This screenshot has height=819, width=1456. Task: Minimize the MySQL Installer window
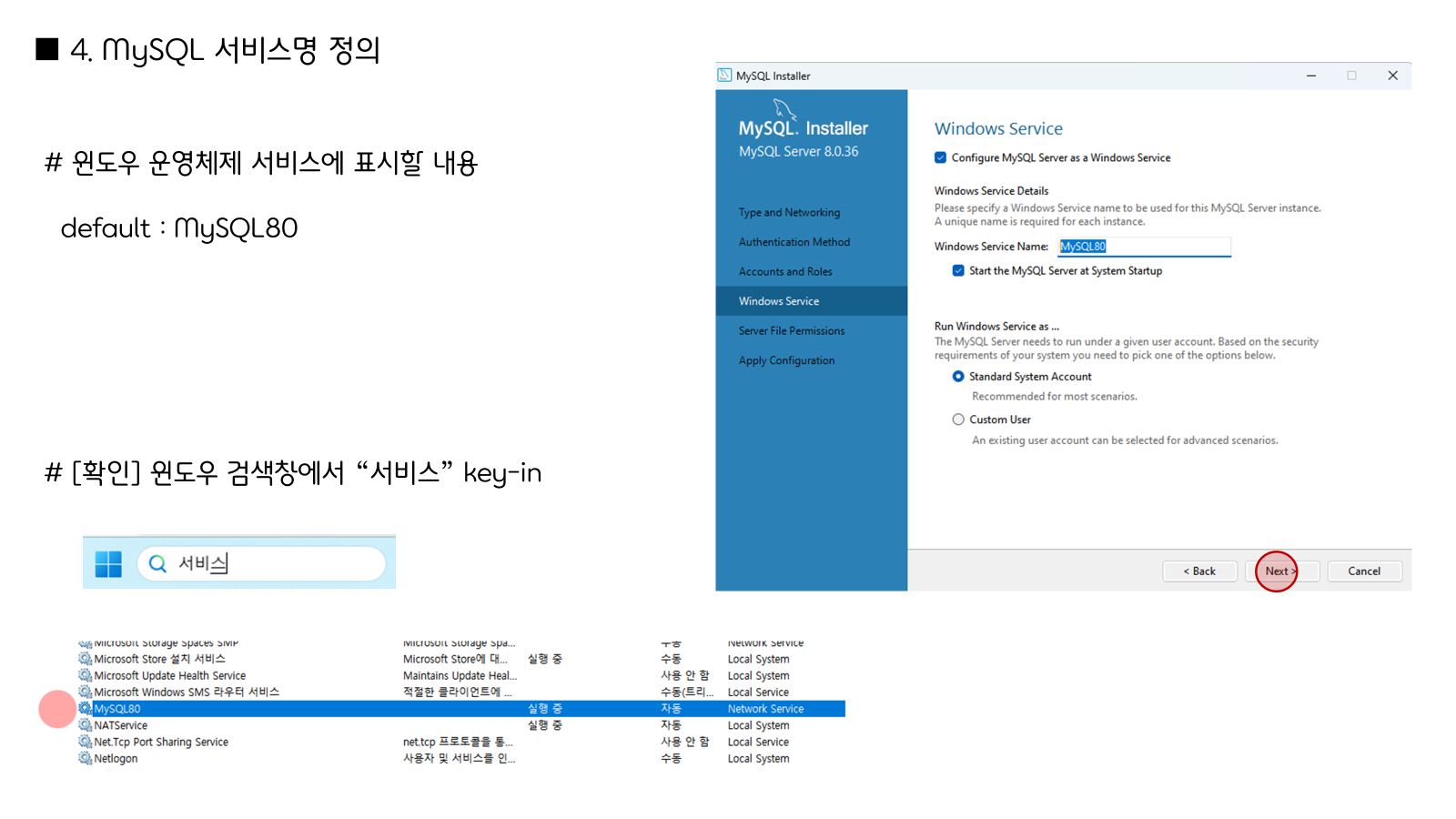point(1311,76)
